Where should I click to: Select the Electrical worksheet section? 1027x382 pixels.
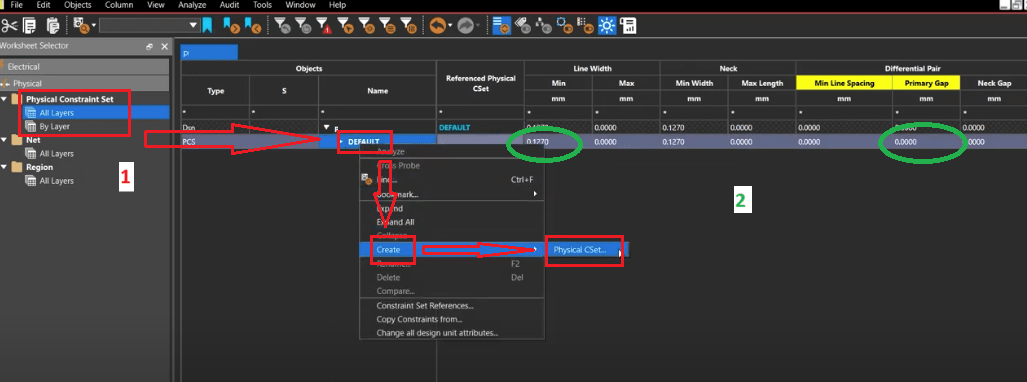85,66
